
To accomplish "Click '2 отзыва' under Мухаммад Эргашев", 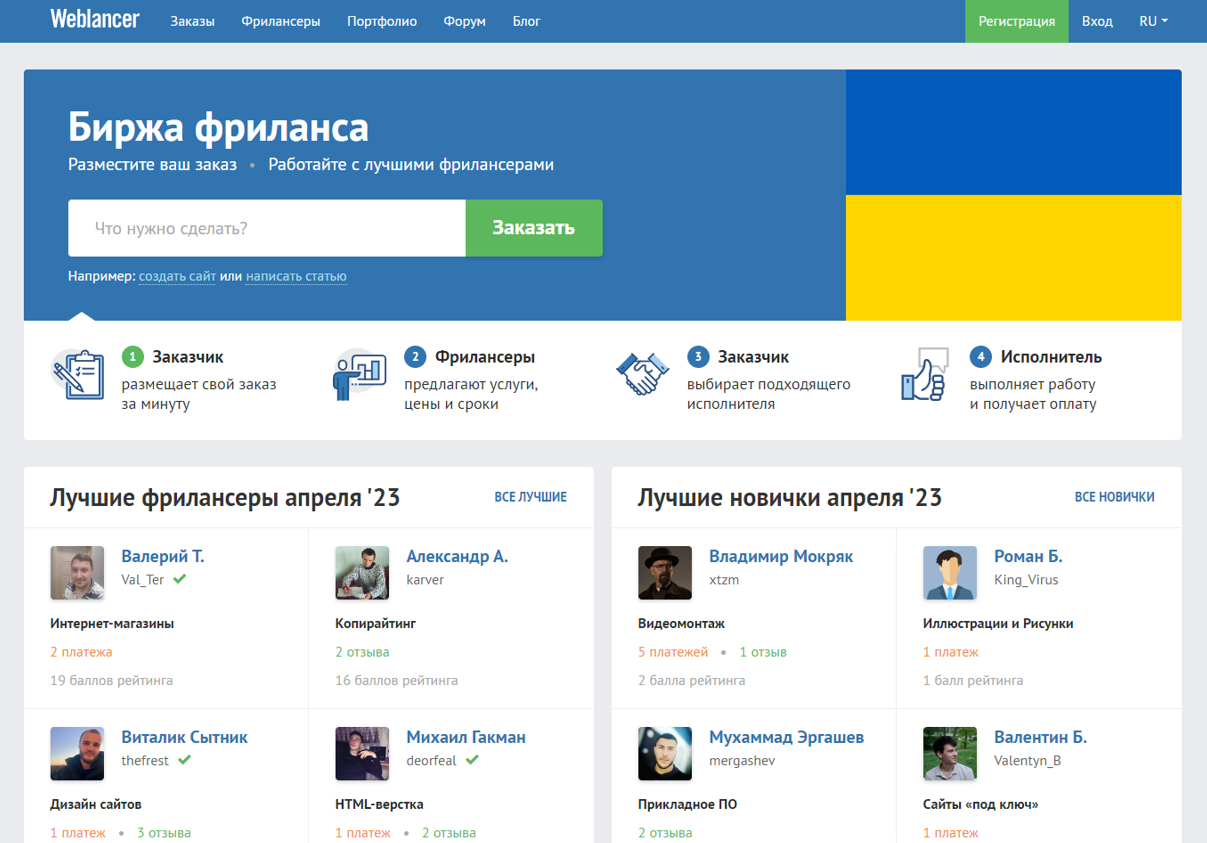I will (665, 833).
